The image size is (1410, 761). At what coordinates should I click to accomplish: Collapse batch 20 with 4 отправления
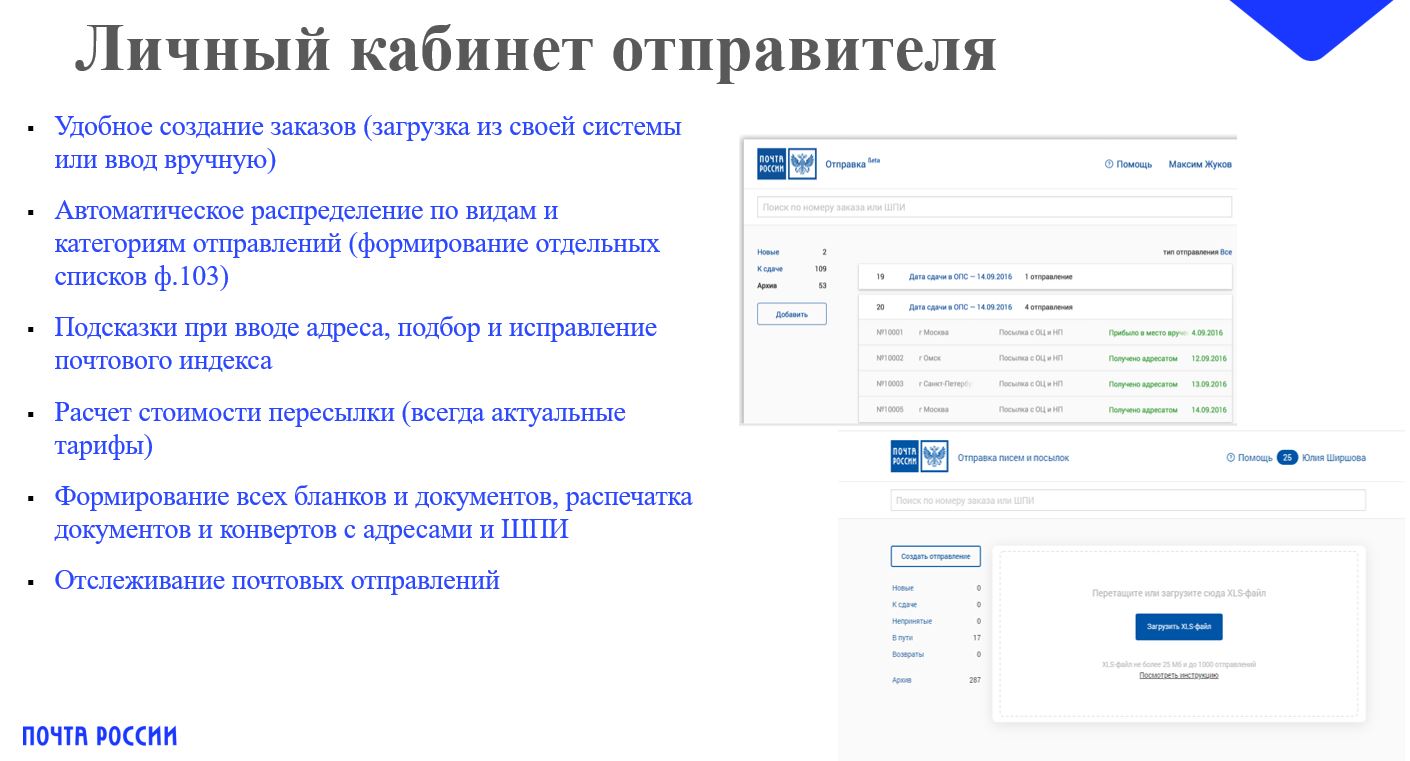tap(1044, 307)
